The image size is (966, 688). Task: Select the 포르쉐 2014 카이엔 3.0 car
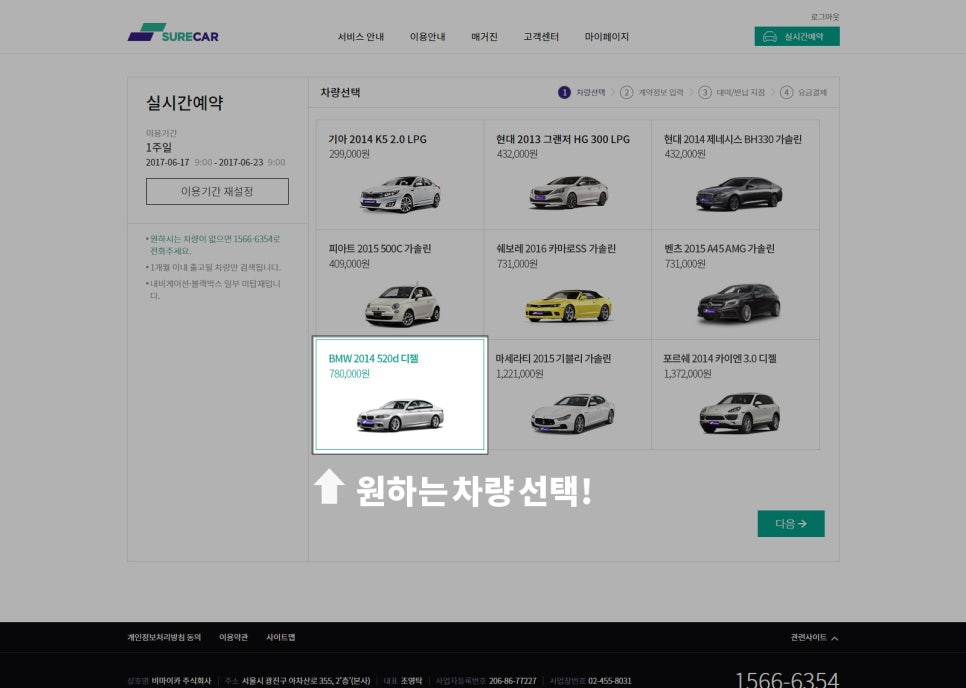pos(736,394)
